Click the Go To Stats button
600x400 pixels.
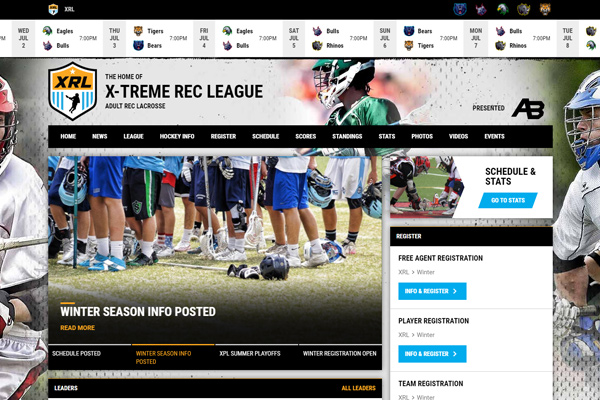coord(507,200)
